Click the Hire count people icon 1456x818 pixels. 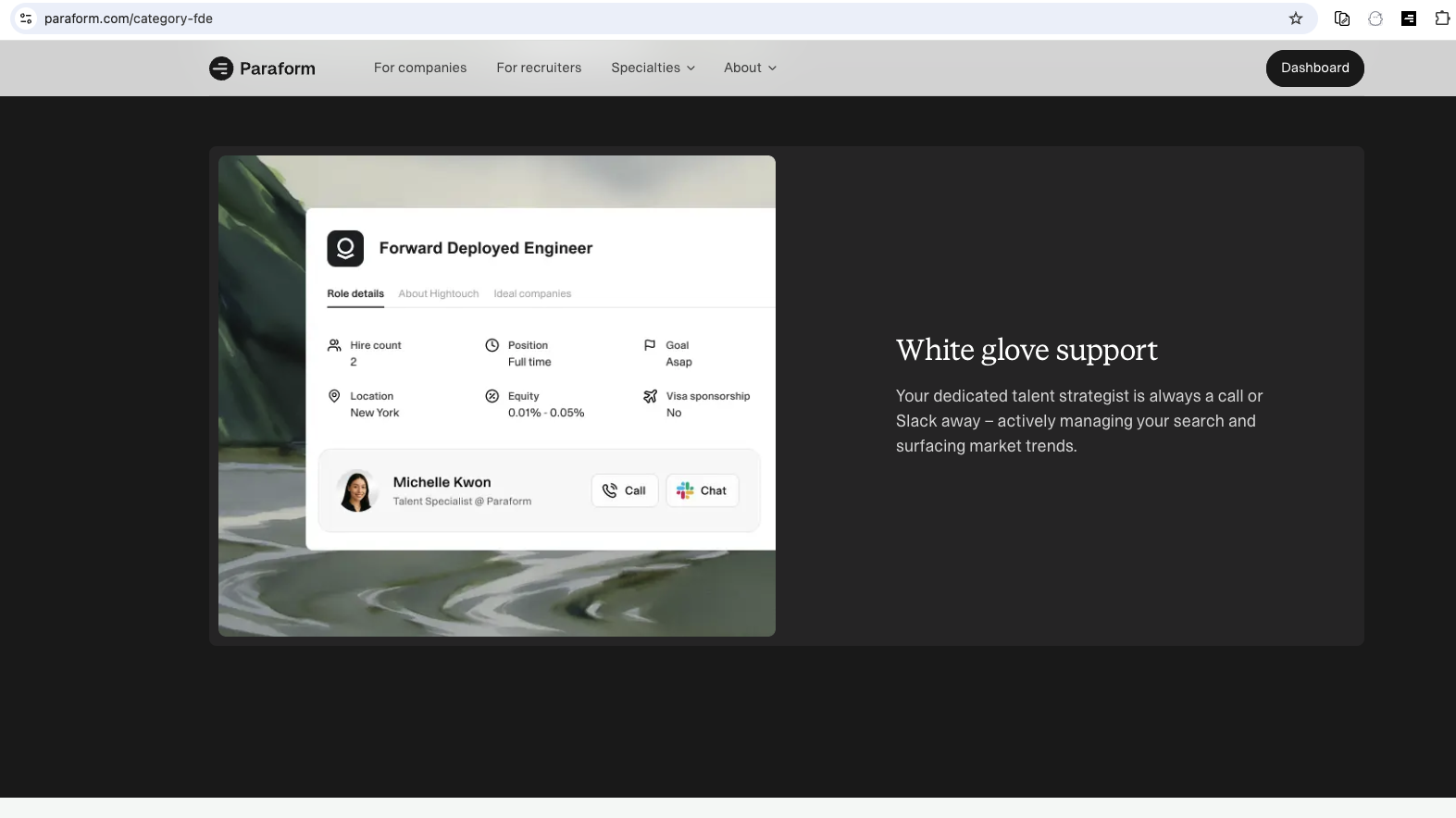pyautogui.click(x=334, y=345)
